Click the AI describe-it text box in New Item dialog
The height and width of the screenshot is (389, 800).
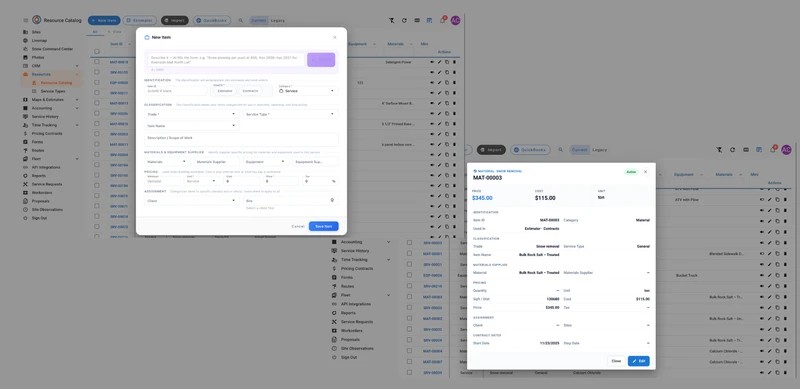(226, 60)
